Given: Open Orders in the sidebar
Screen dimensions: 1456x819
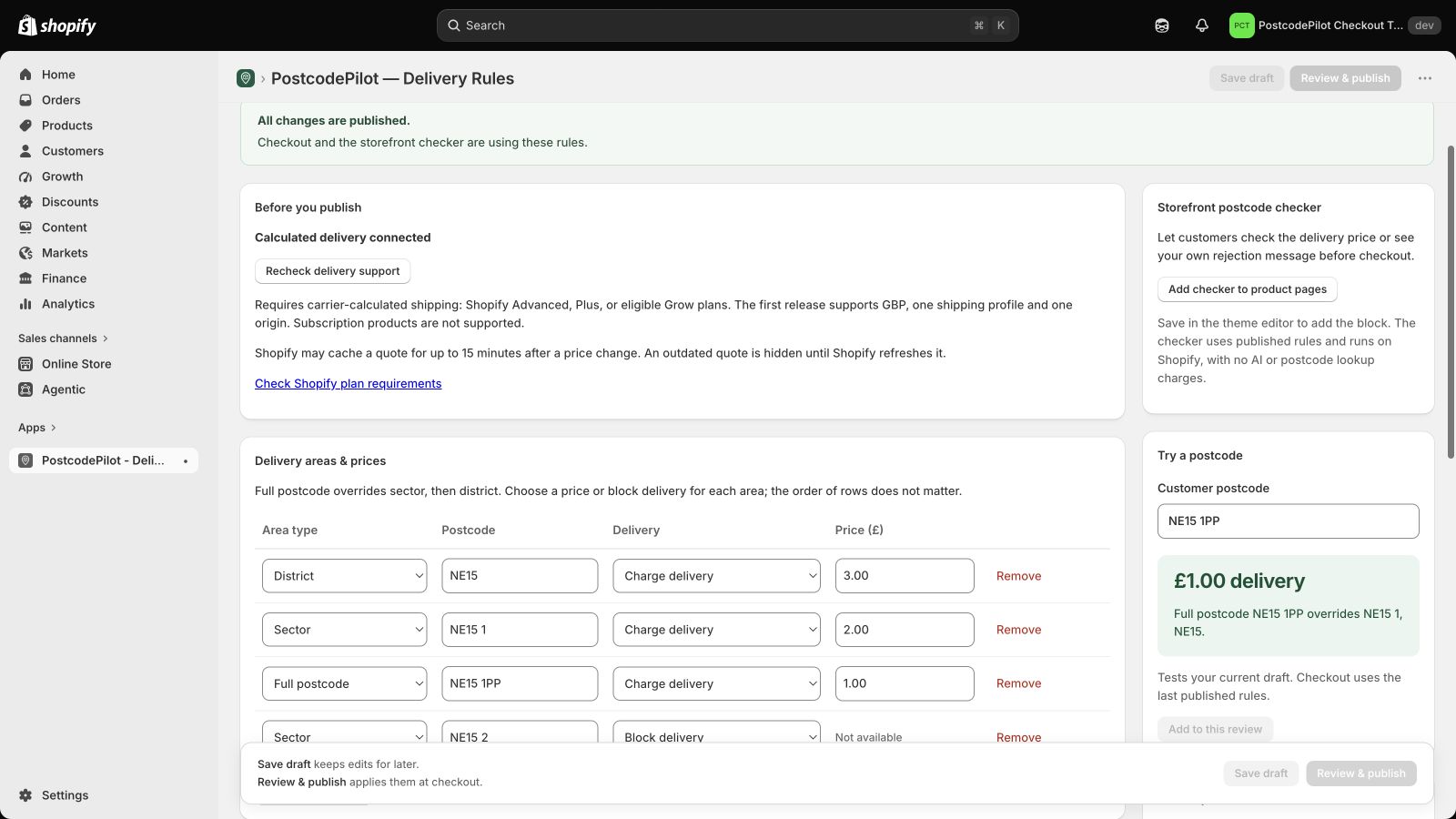Looking at the screenshot, I should coord(61,100).
